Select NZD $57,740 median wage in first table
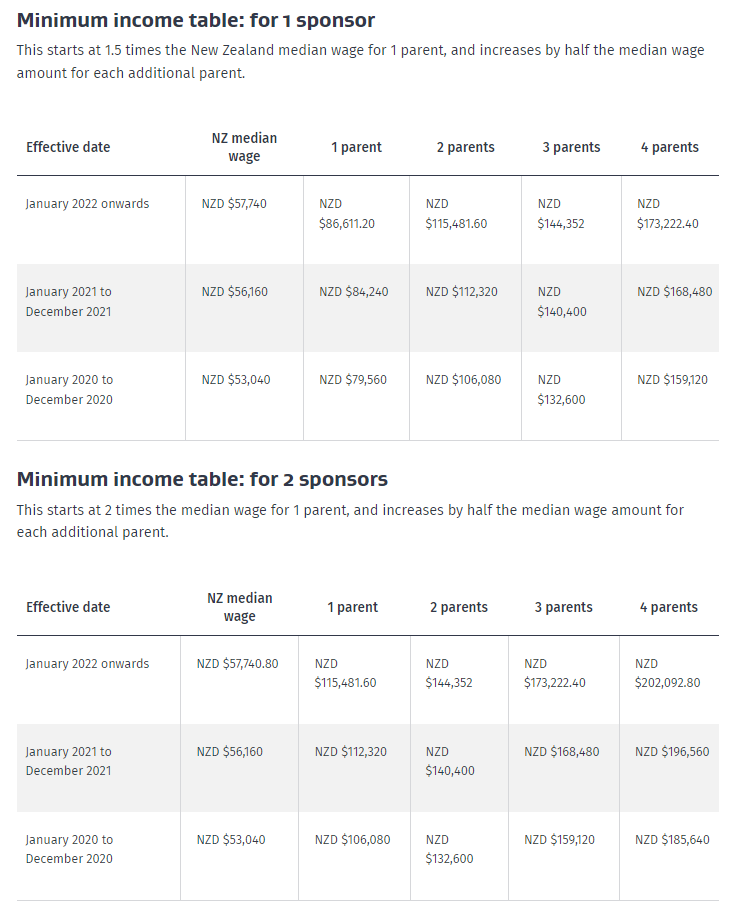This screenshot has width=740, height=902. click(234, 204)
